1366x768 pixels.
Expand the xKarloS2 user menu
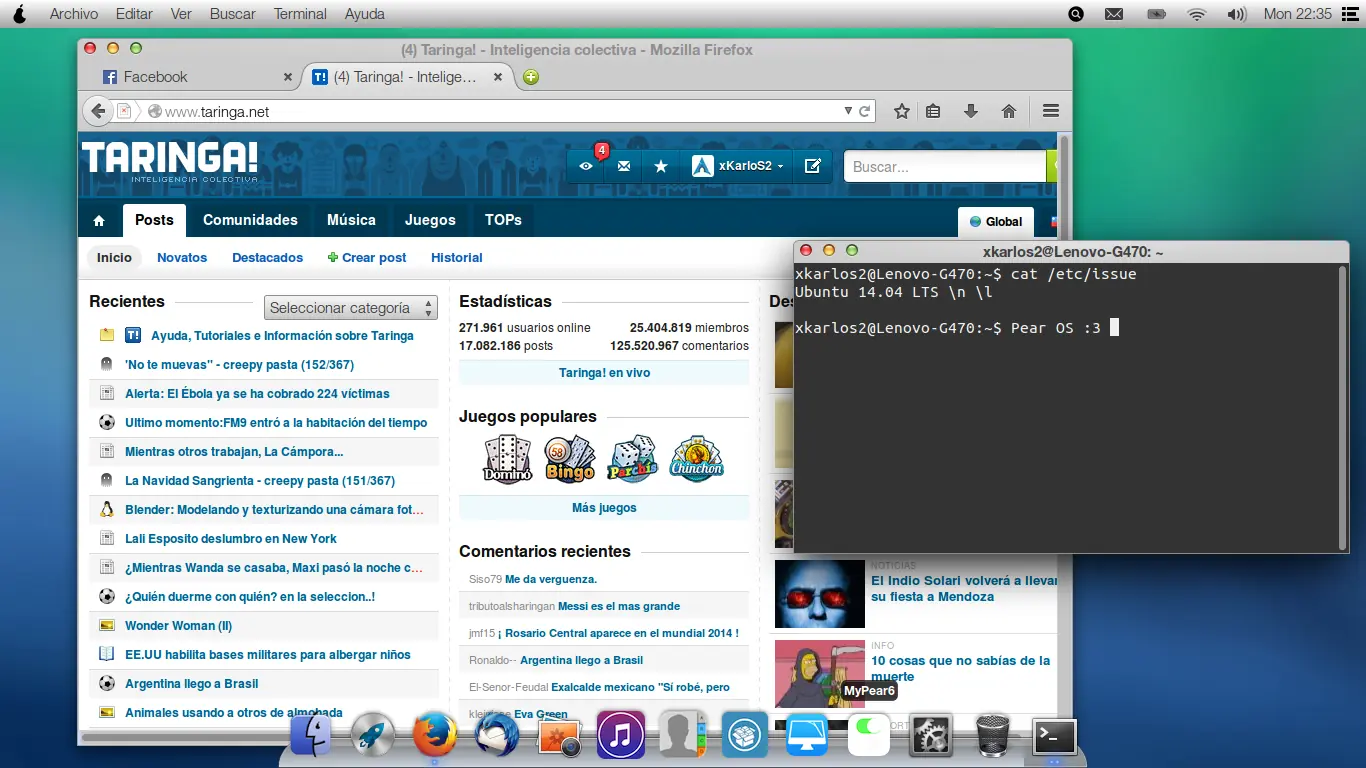738,166
